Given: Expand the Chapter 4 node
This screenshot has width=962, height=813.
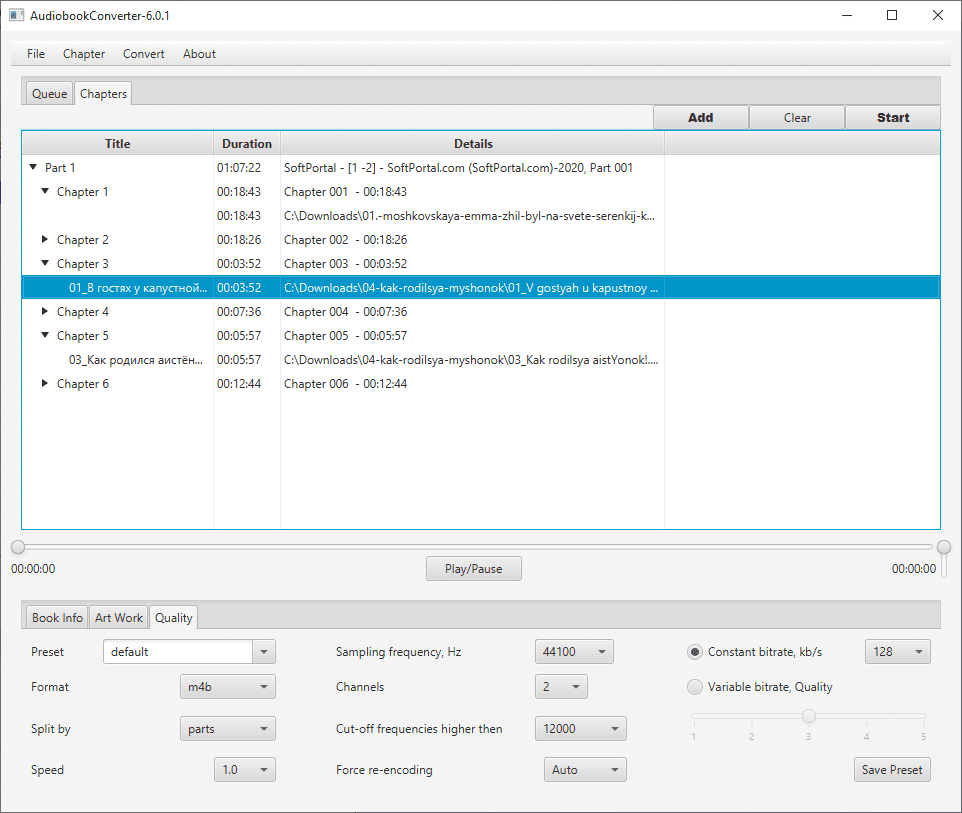Looking at the screenshot, I should pos(45,311).
